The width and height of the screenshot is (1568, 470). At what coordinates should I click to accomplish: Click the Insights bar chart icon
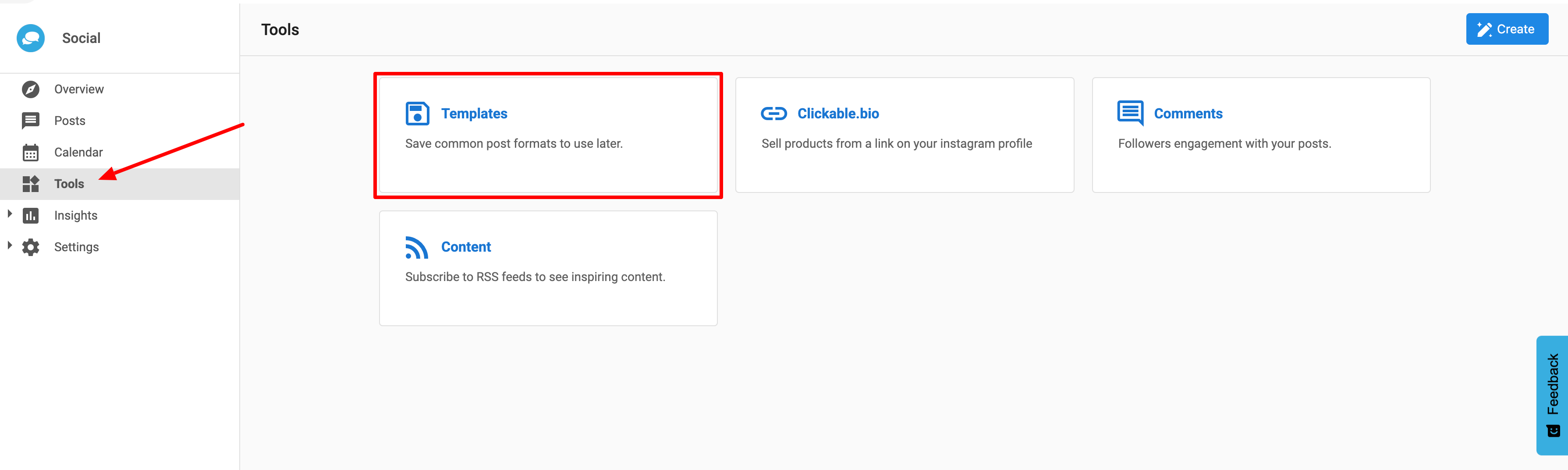click(x=30, y=216)
